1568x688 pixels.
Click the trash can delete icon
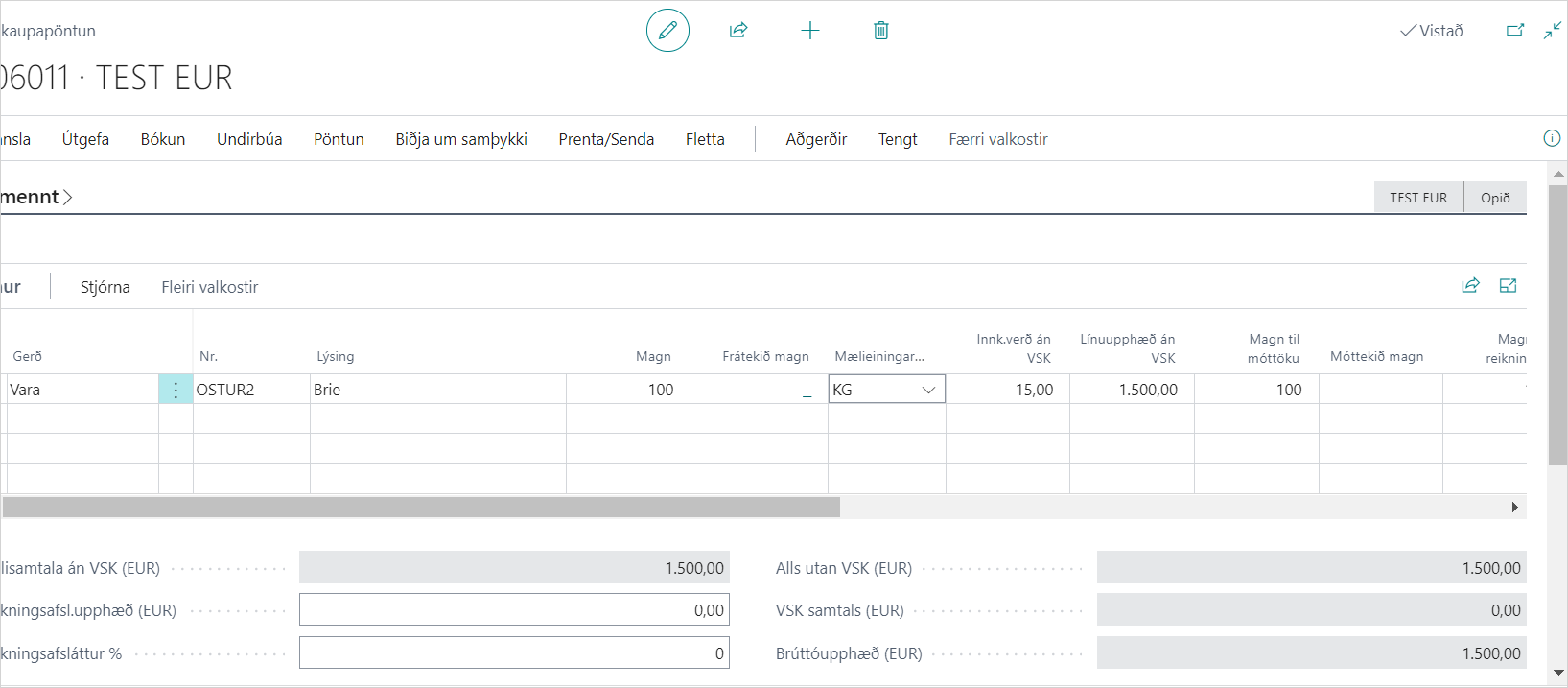point(881,31)
